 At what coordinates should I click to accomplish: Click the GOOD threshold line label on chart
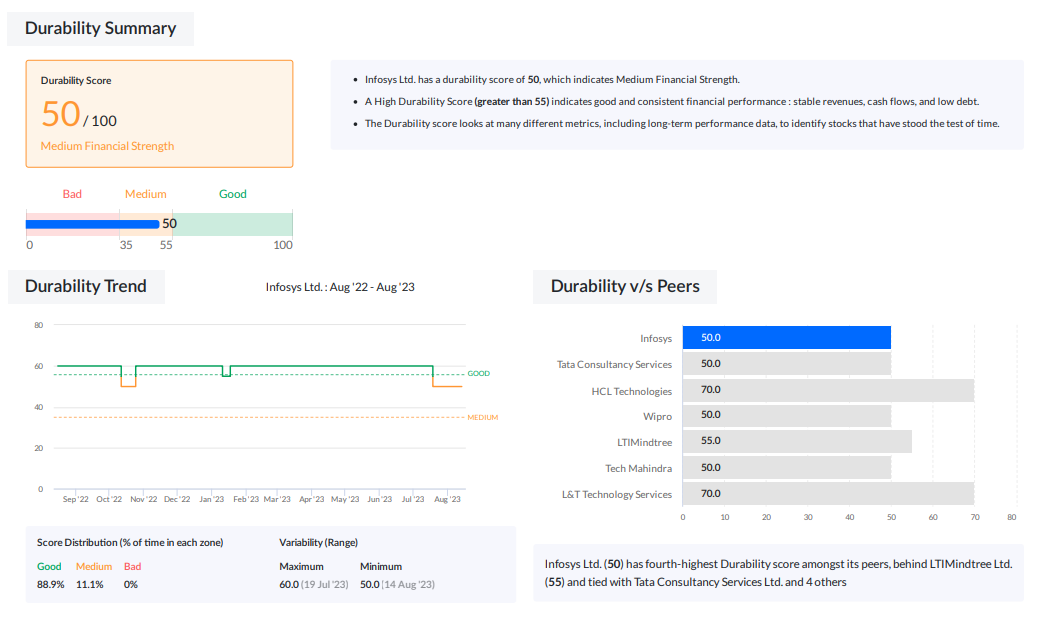479,374
